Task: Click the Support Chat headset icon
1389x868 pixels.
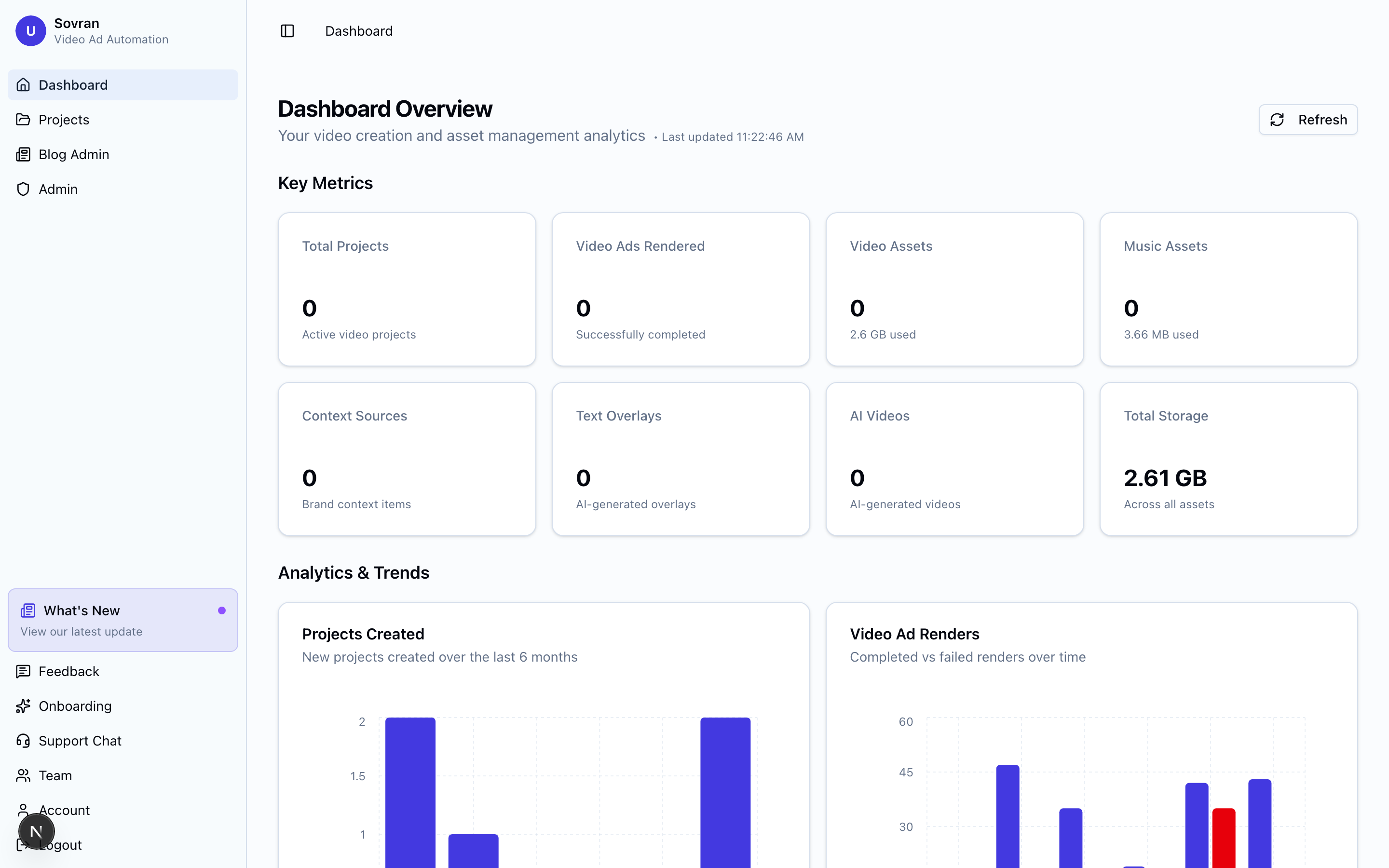Action: pos(23,741)
